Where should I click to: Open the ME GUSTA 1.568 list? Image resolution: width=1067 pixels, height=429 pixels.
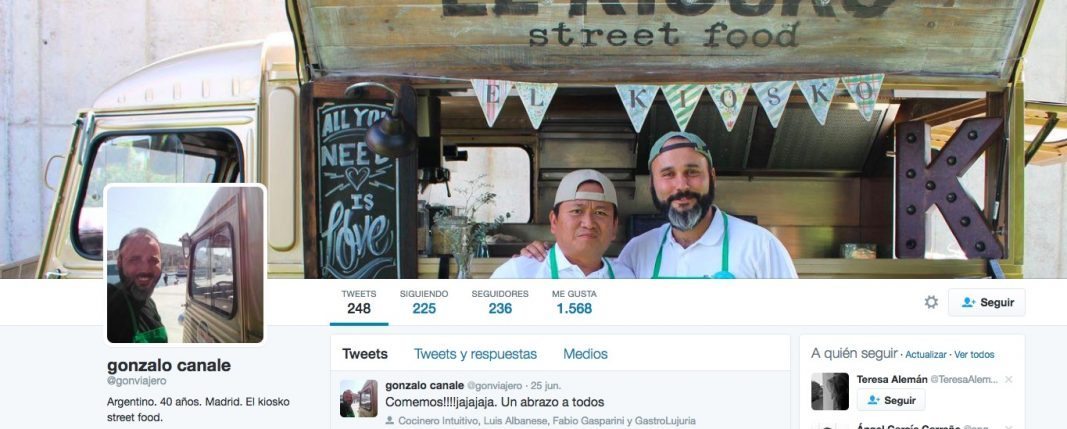574,302
